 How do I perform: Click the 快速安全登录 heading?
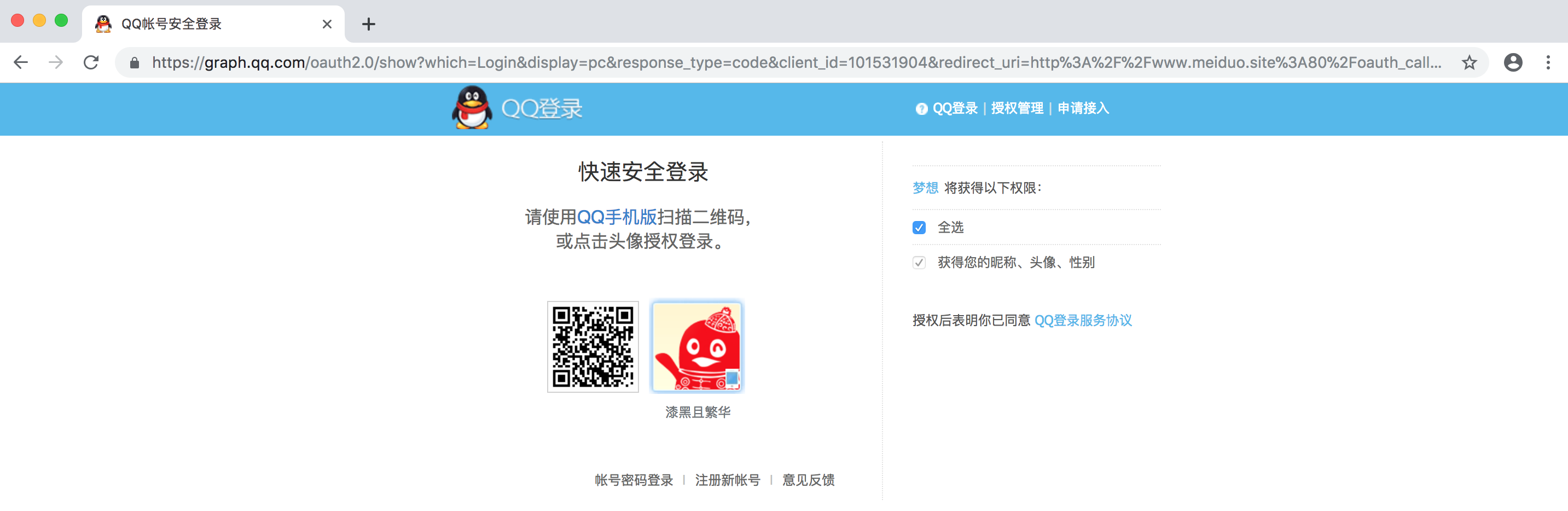[x=643, y=172]
